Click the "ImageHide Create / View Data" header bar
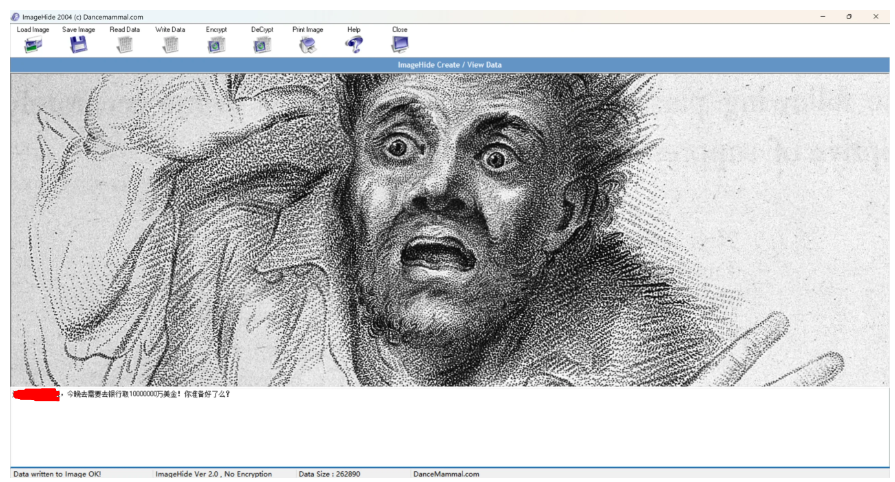The image size is (895, 482). [449, 65]
